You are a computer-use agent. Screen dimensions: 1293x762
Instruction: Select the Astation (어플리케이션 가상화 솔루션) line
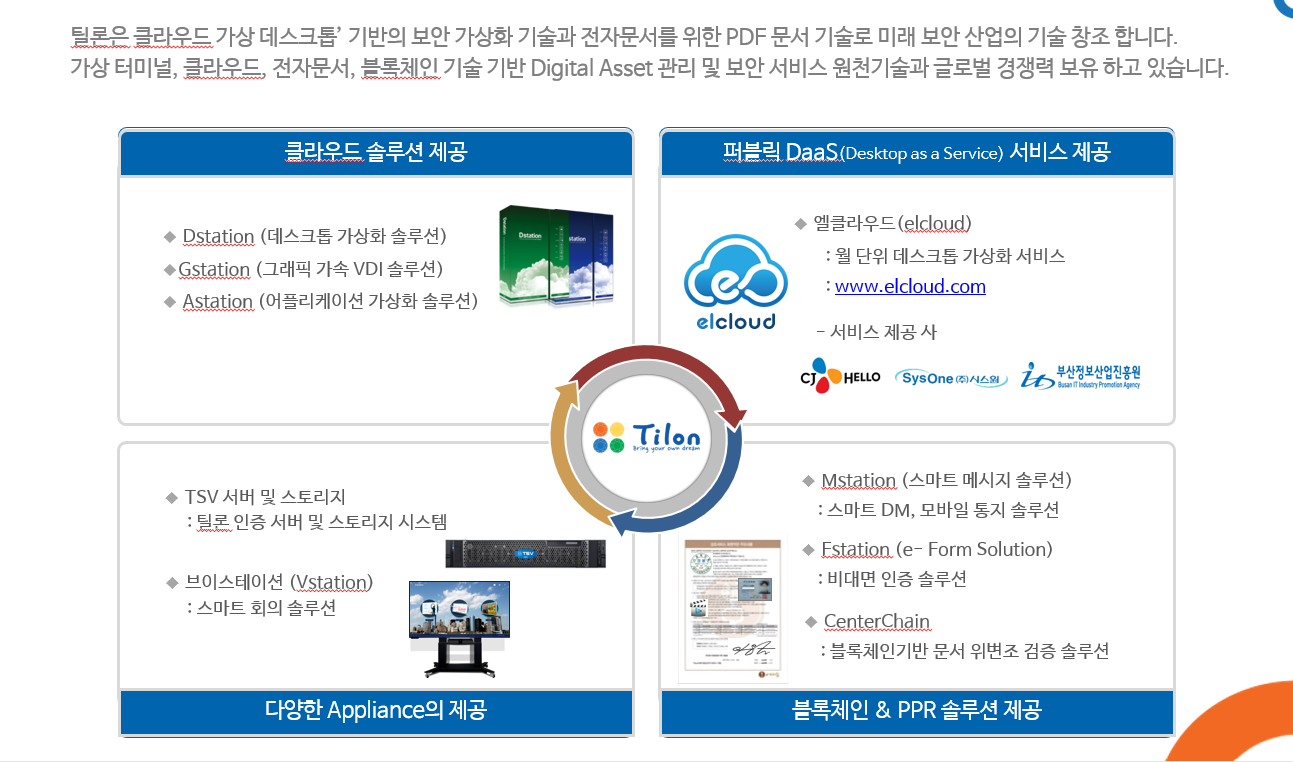[x=330, y=301]
